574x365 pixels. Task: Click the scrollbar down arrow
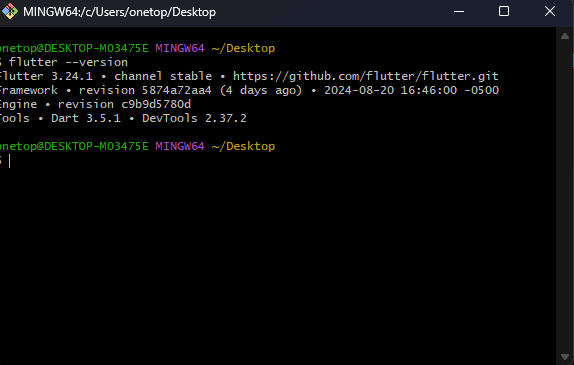tap(565, 357)
